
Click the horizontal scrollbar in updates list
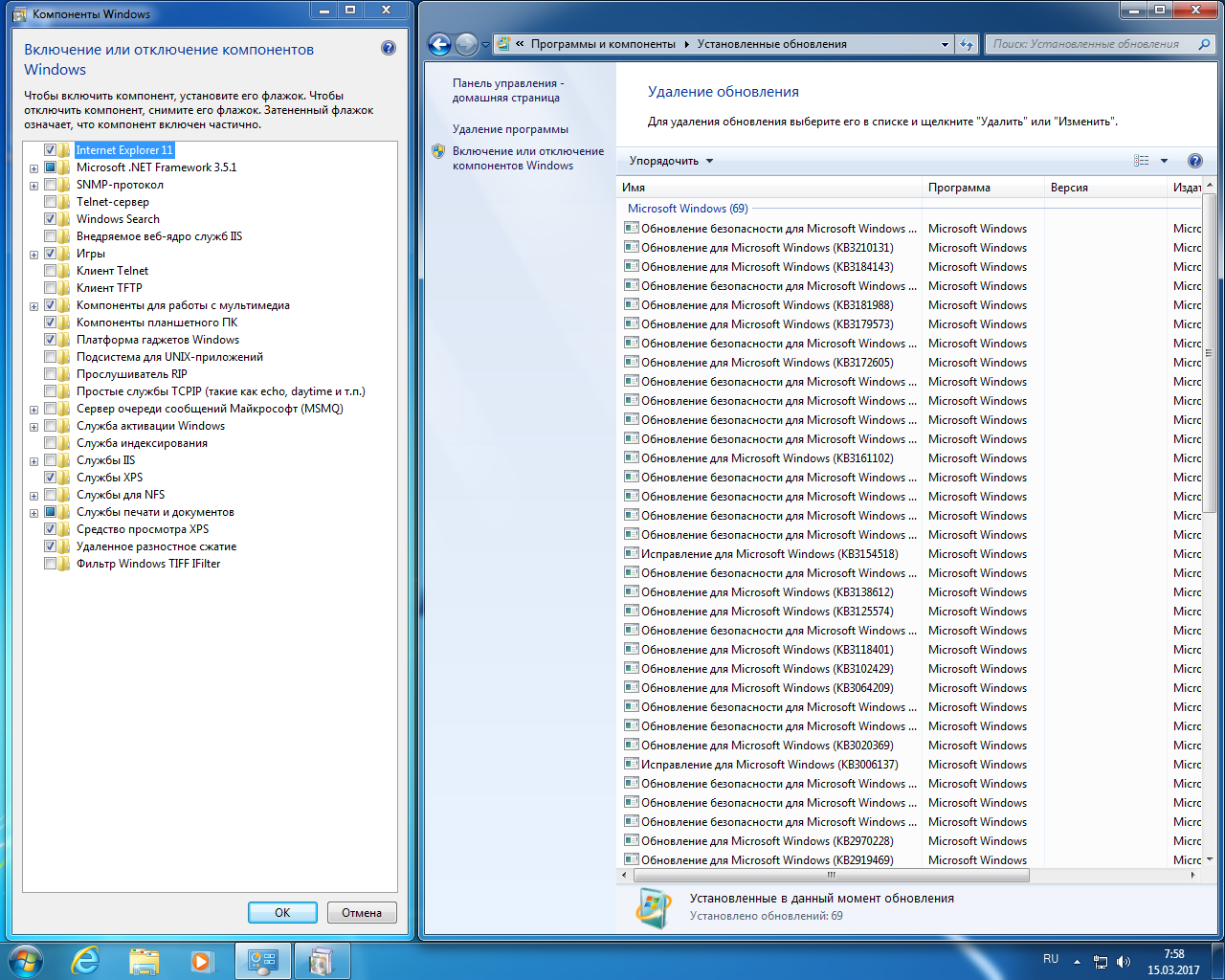point(831,875)
